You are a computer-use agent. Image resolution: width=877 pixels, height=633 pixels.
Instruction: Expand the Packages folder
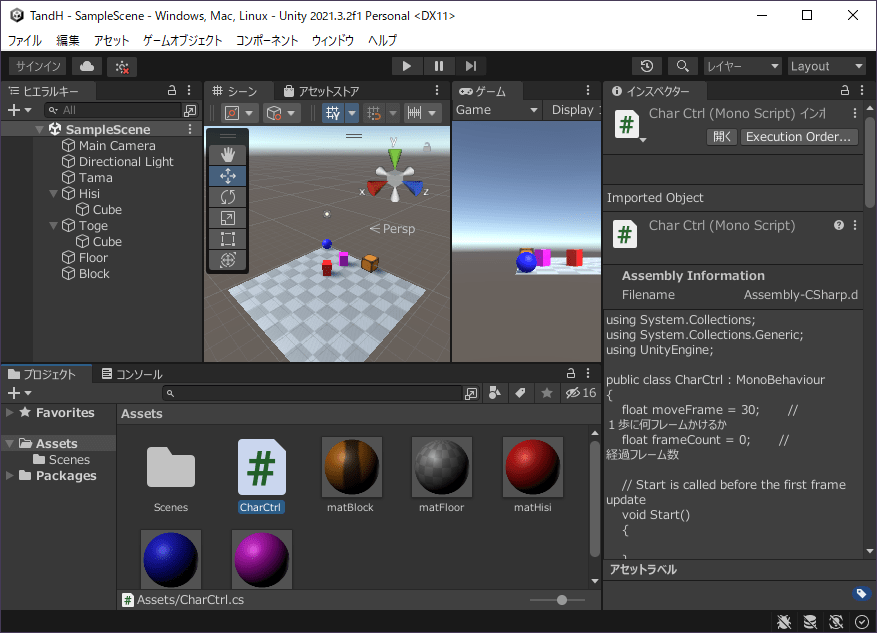click(10, 476)
